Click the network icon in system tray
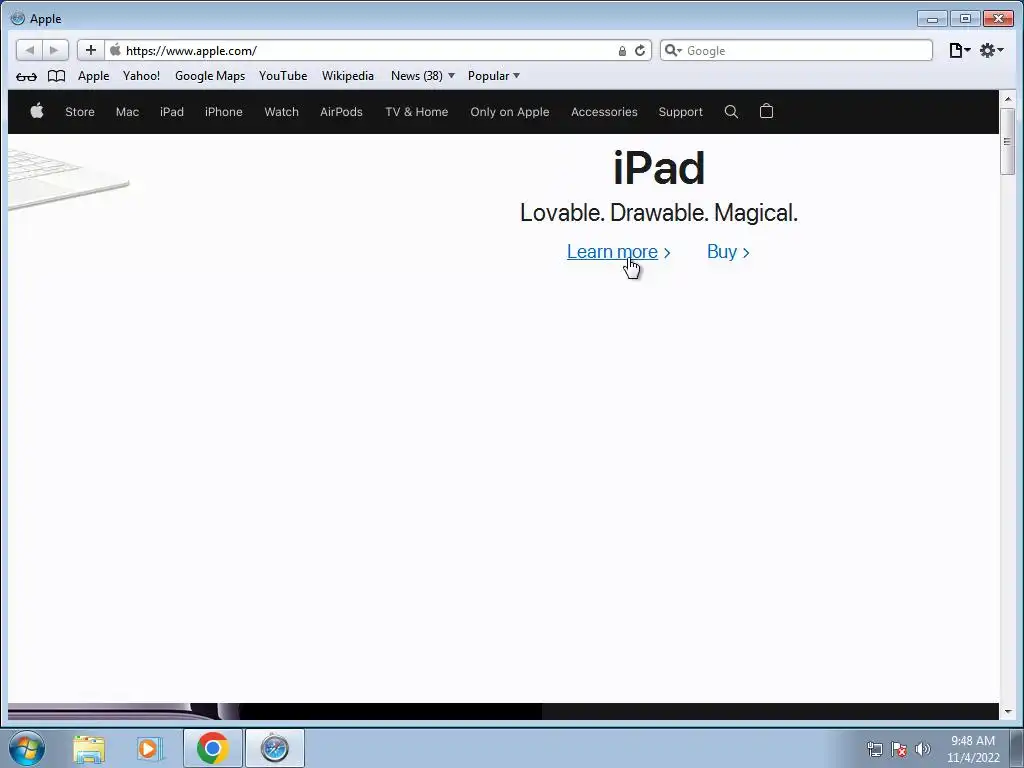Image resolution: width=1024 pixels, height=768 pixels. (874, 749)
